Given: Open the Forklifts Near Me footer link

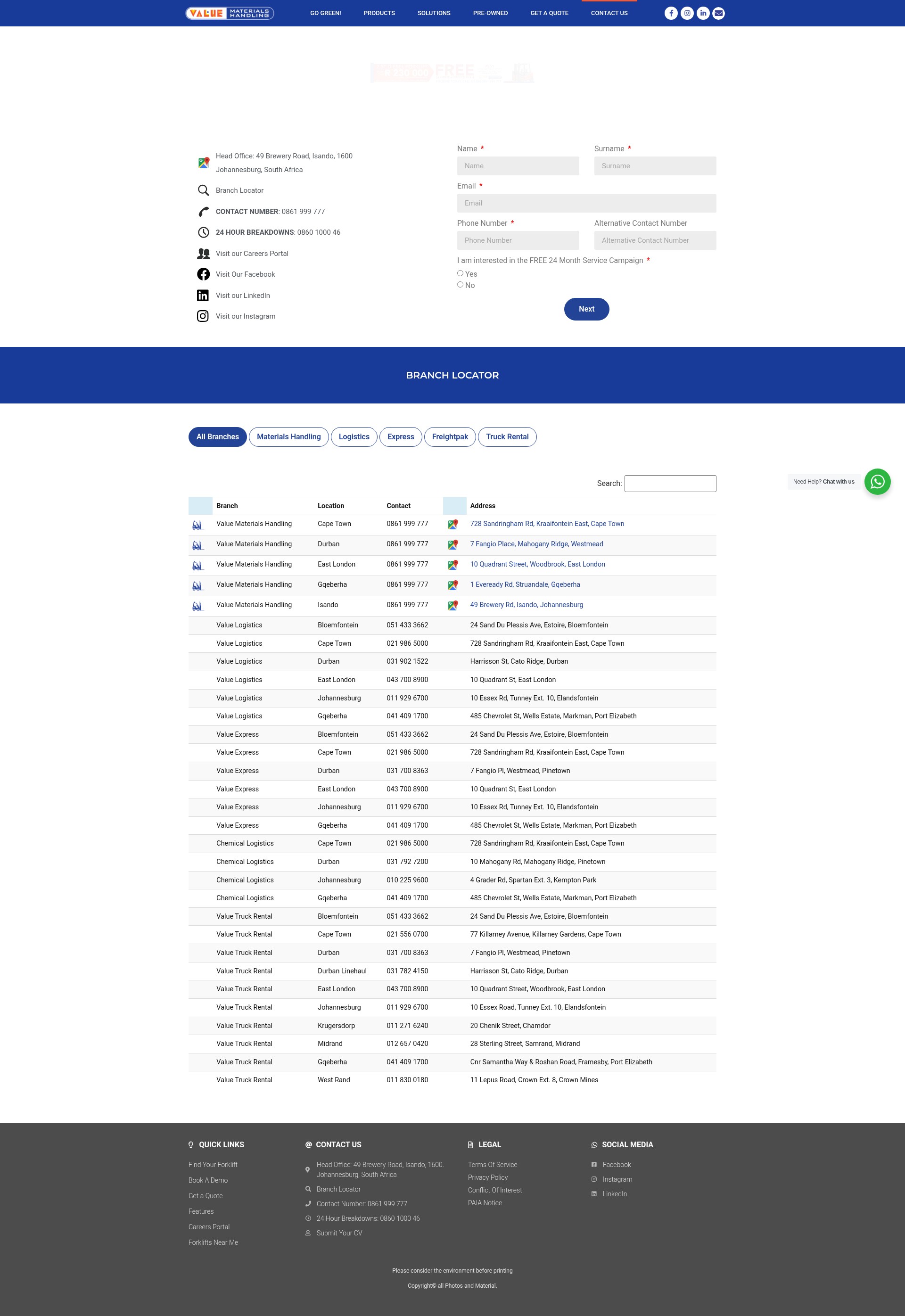Looking at the screenshot, I should coord(213,1242).
